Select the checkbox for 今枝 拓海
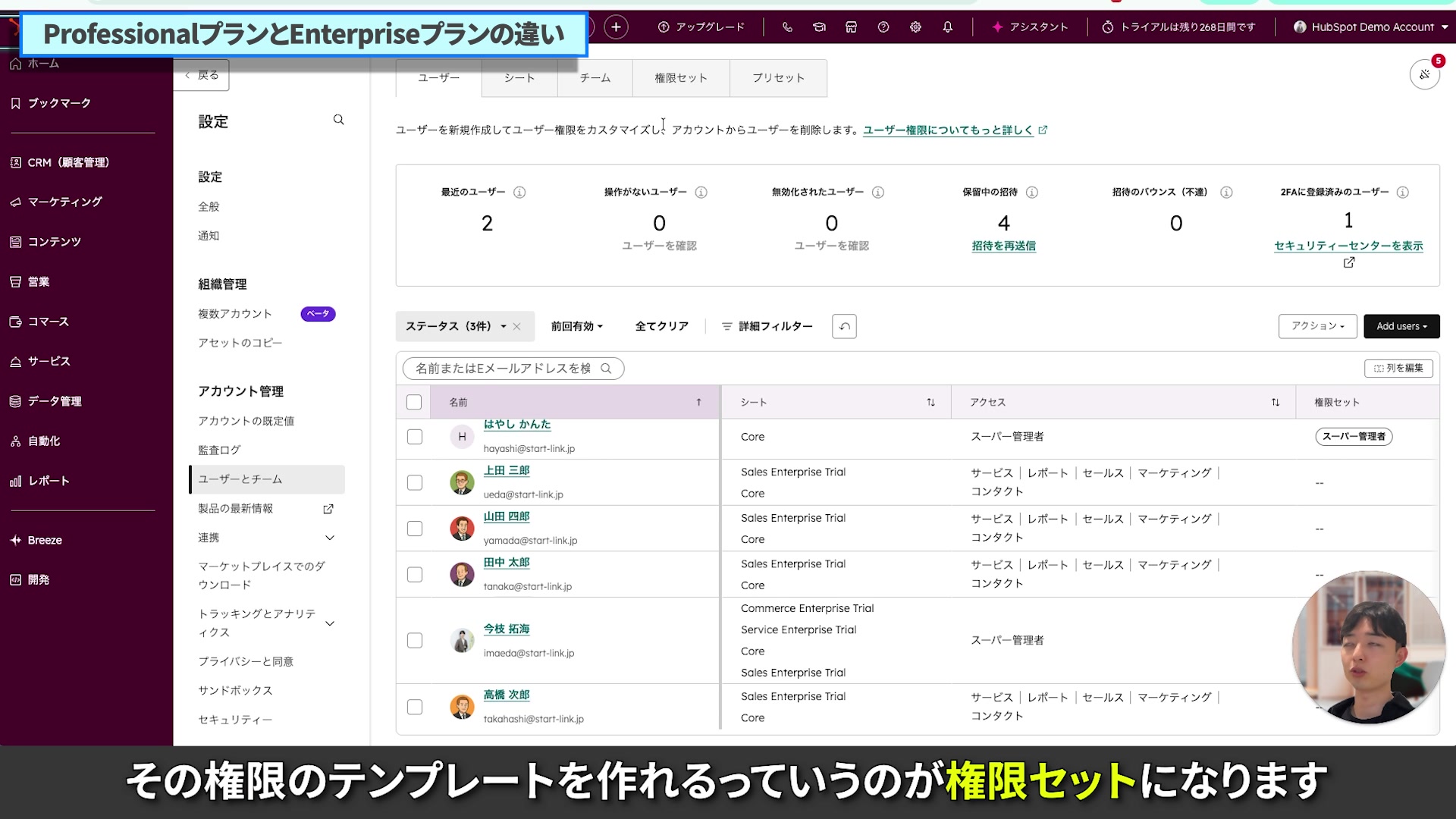 [x=415, y=641]
